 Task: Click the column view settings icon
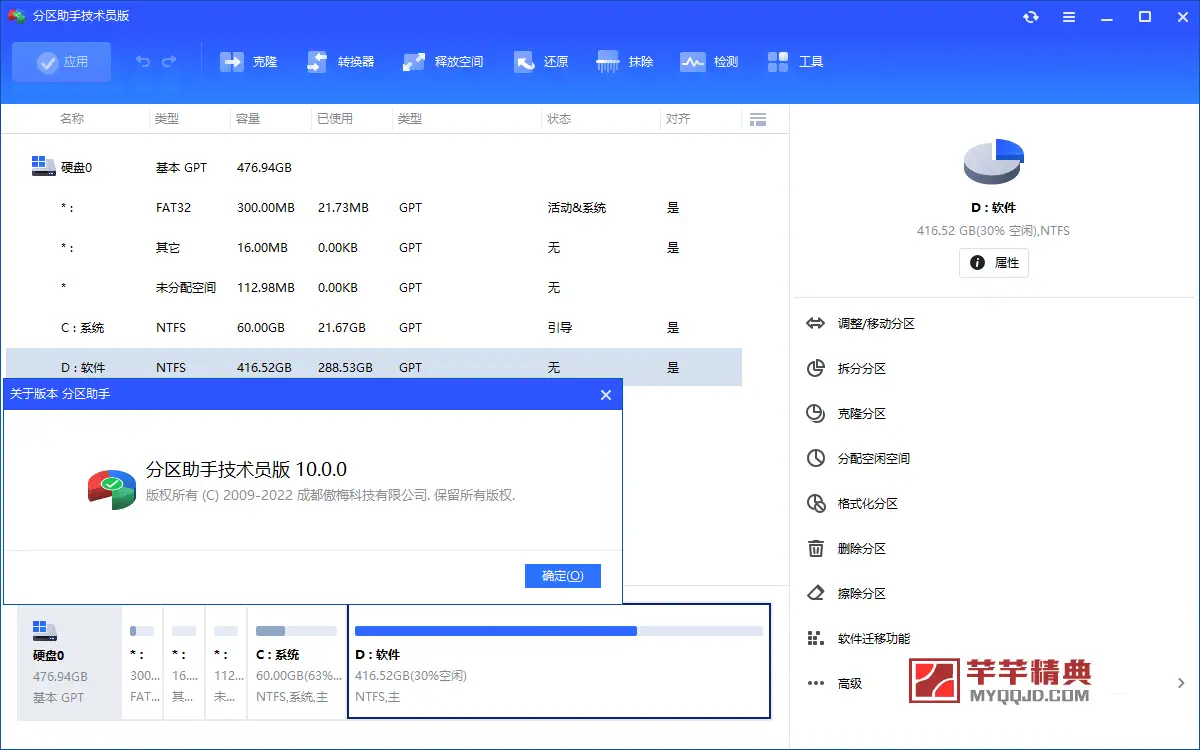pos(758,119)
